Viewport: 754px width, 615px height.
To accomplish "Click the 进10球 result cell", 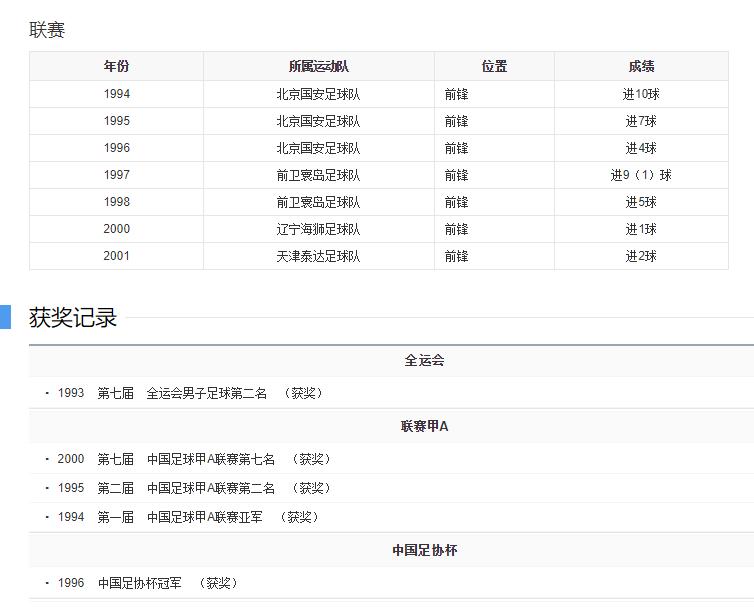I will click(x=641, y=94).
